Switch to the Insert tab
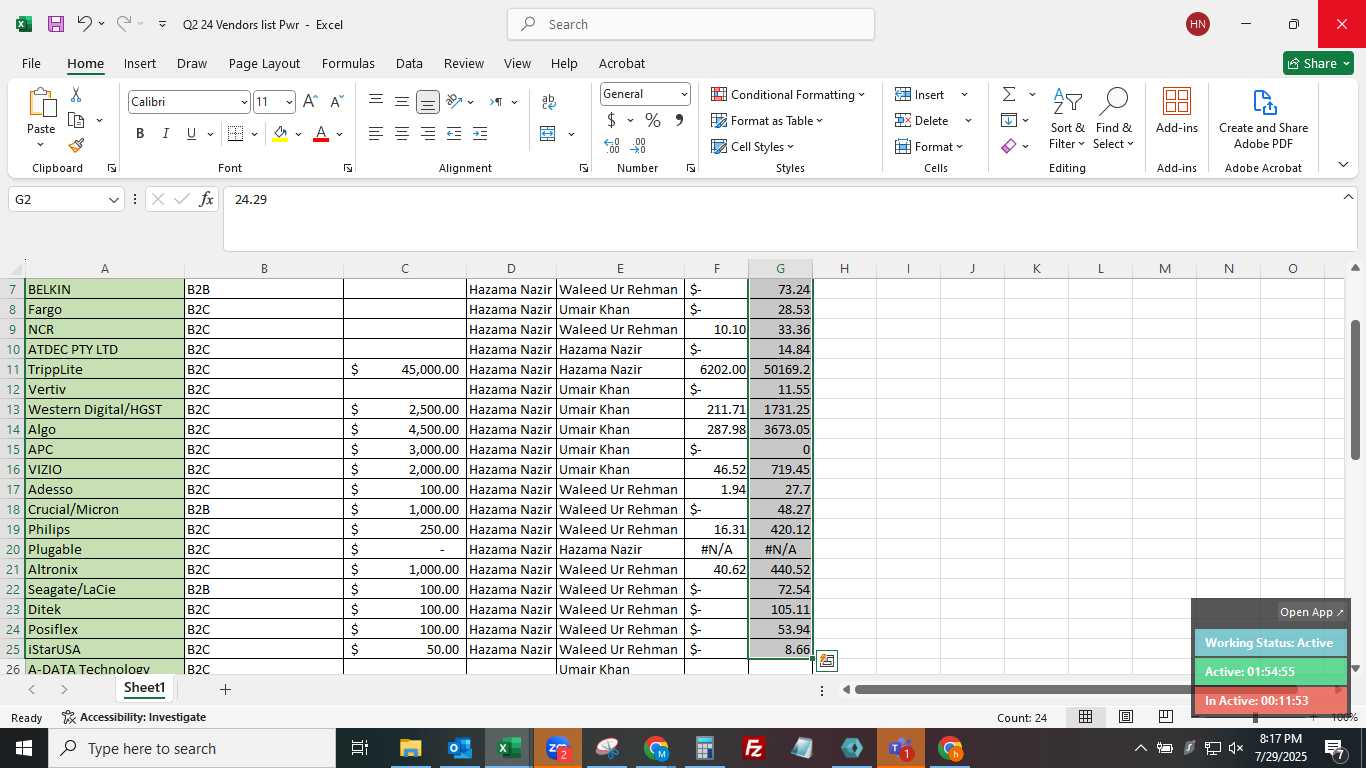The height and width of the screenshot is (768, 1366). 140,63
